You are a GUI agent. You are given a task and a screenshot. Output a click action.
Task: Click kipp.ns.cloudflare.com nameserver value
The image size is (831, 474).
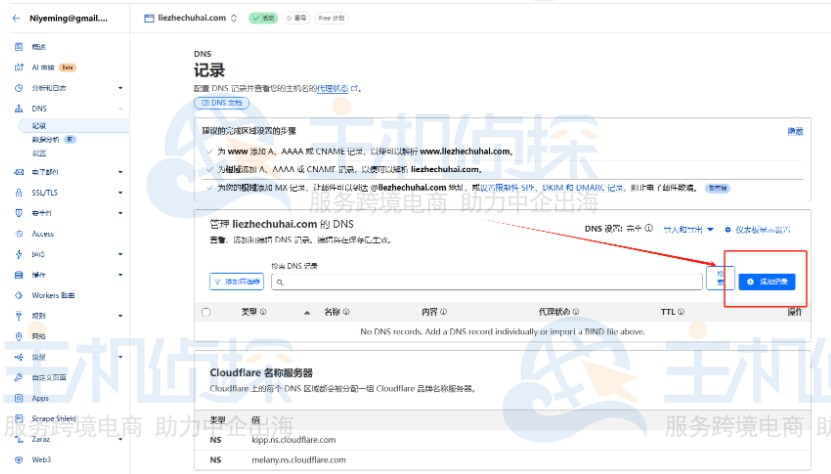pos(294,440)
